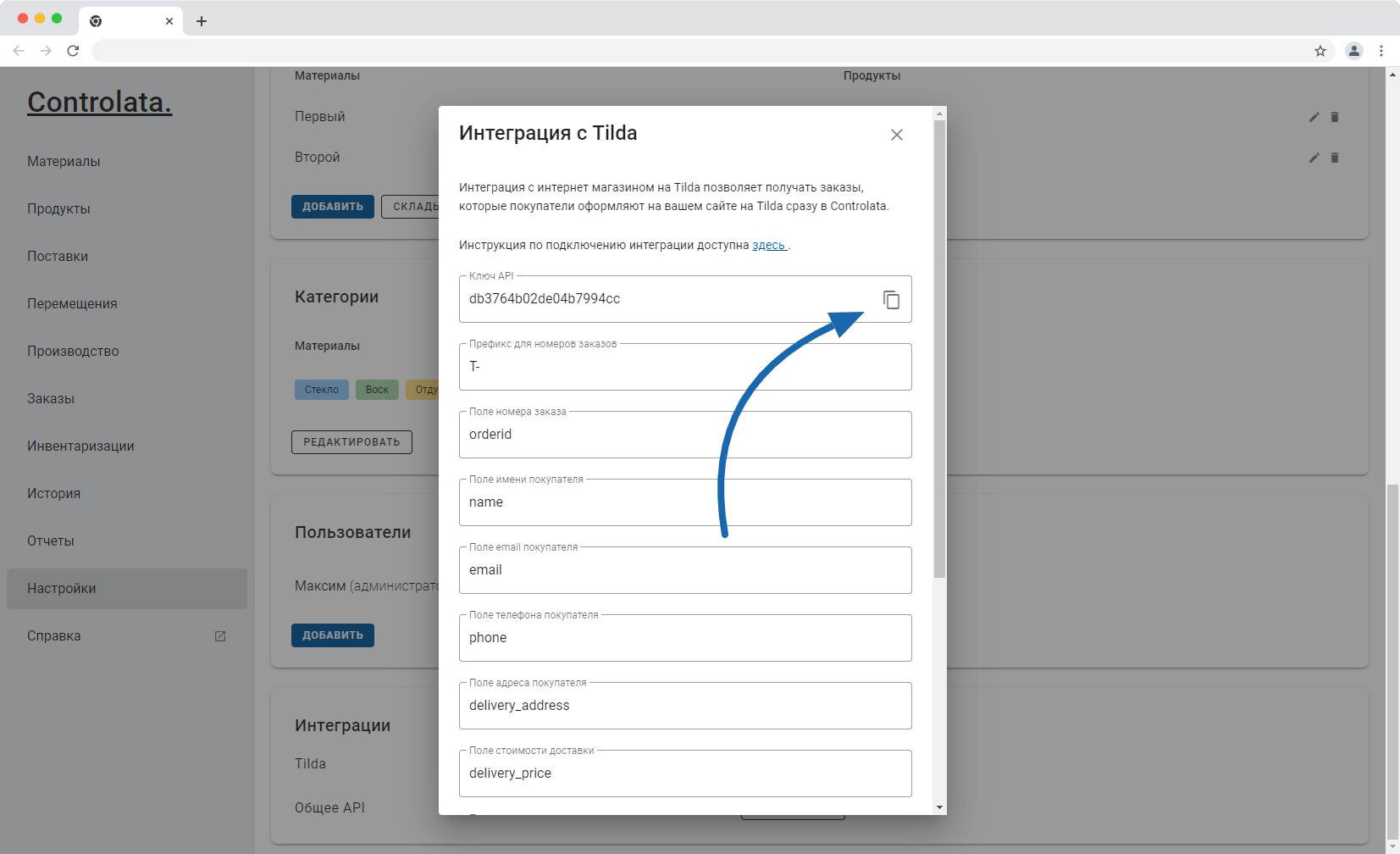
Task: Open the Материалы sidebar section
Action: pos(127,161)
